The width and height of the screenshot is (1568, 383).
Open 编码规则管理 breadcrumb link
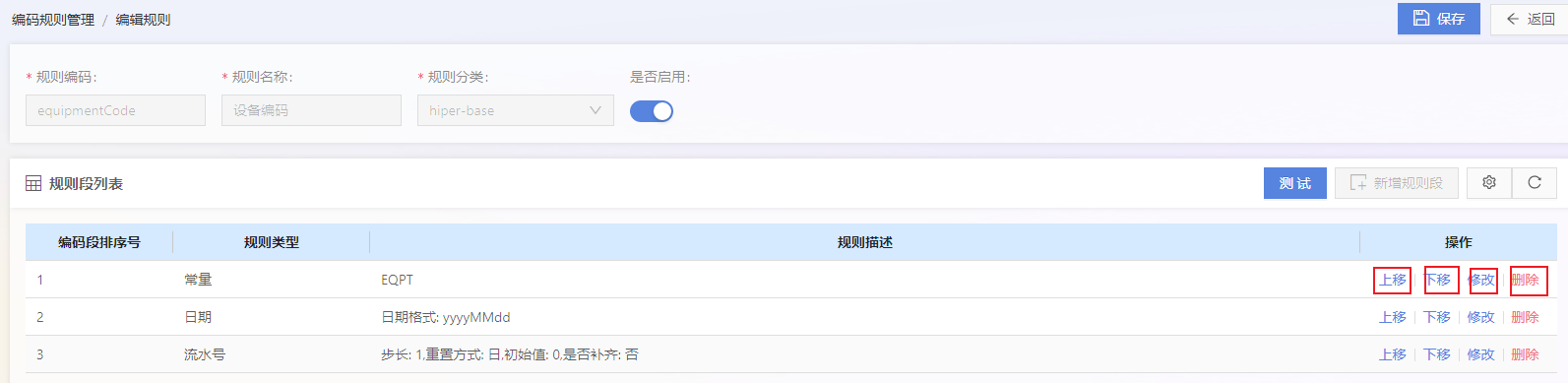tap(53, 20)
